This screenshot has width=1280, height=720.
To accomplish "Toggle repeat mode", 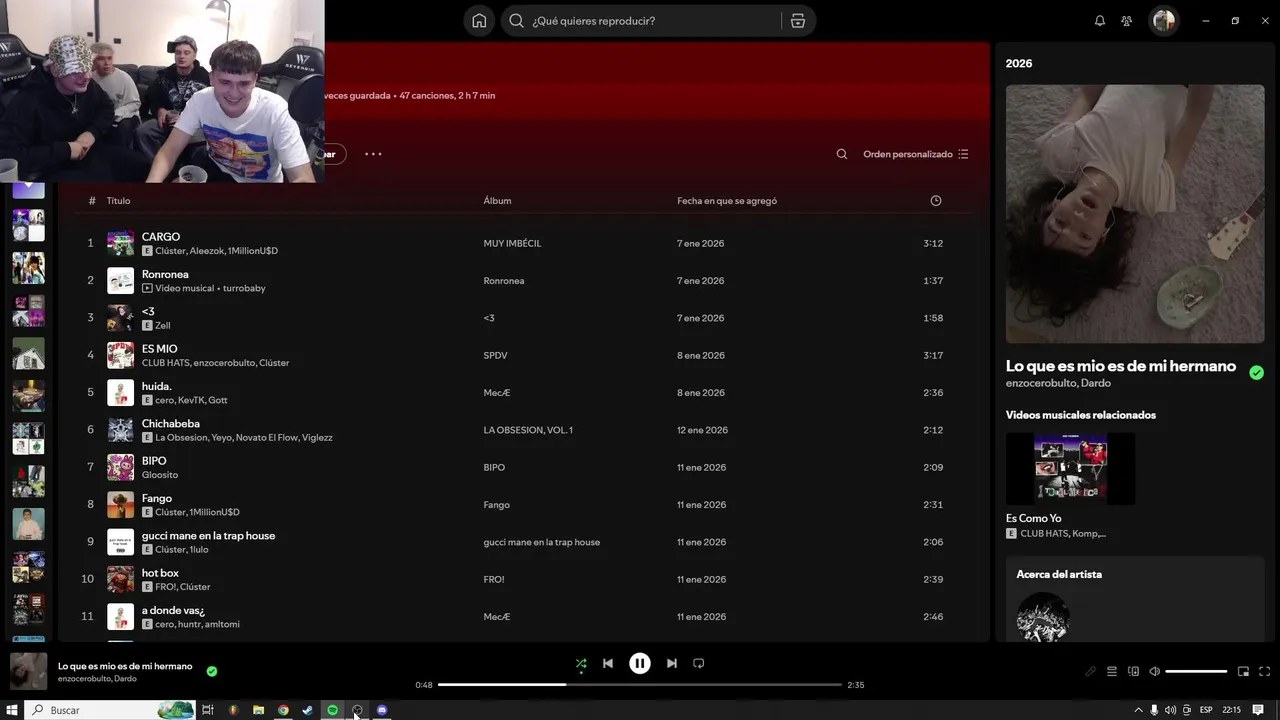I will tap(699, 663).
